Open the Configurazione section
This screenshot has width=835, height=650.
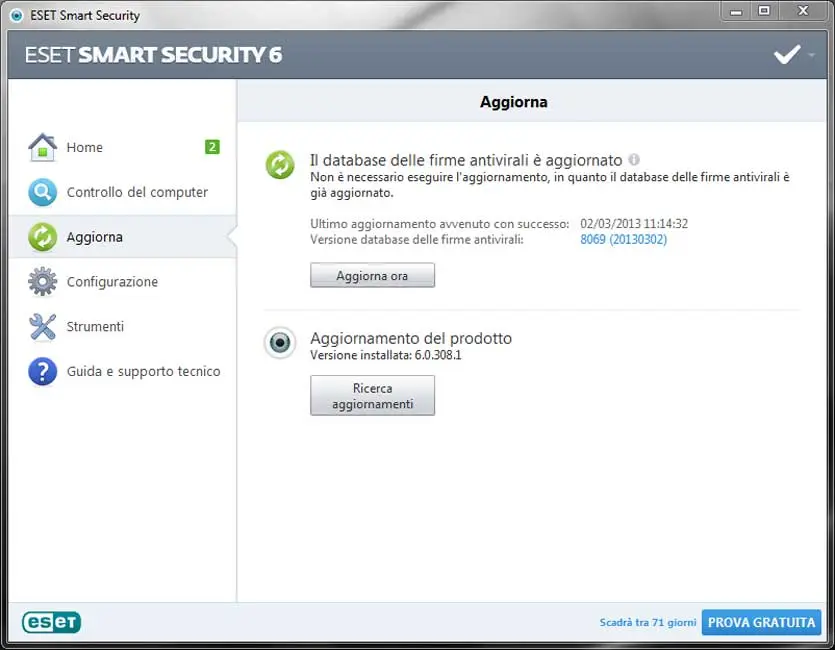pyautogui.click(x=122, y=282)
